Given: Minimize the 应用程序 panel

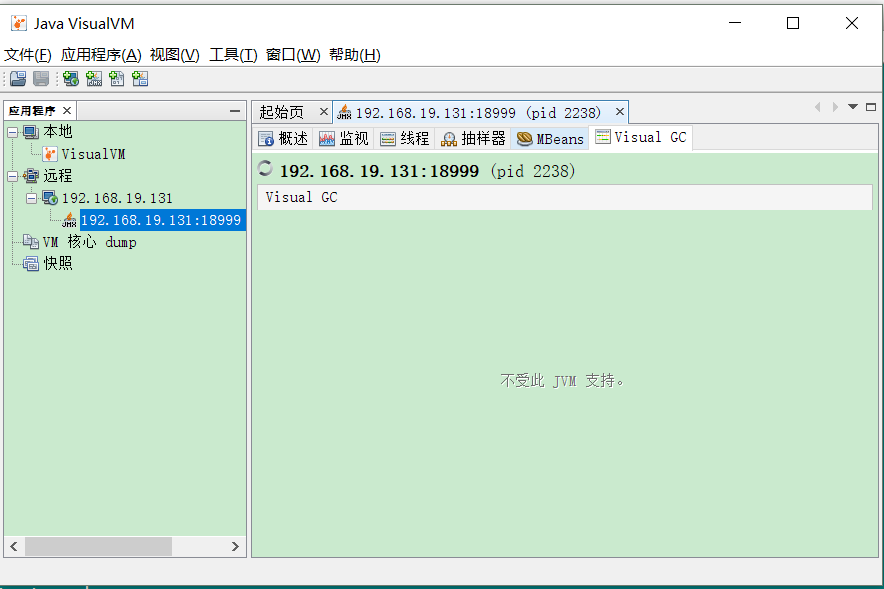Looking at the screenshot, I should tap(235, 111).
